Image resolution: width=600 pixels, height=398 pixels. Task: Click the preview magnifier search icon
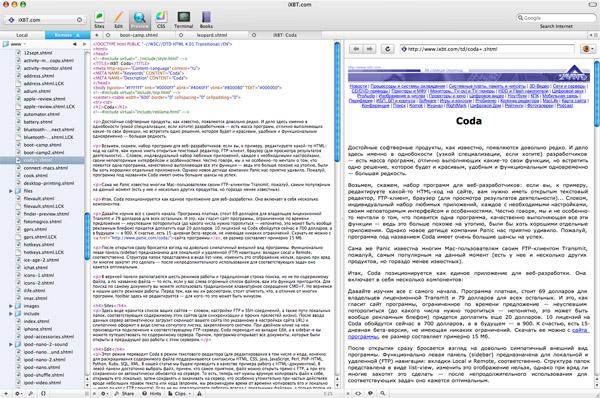(x=382, y=393)
